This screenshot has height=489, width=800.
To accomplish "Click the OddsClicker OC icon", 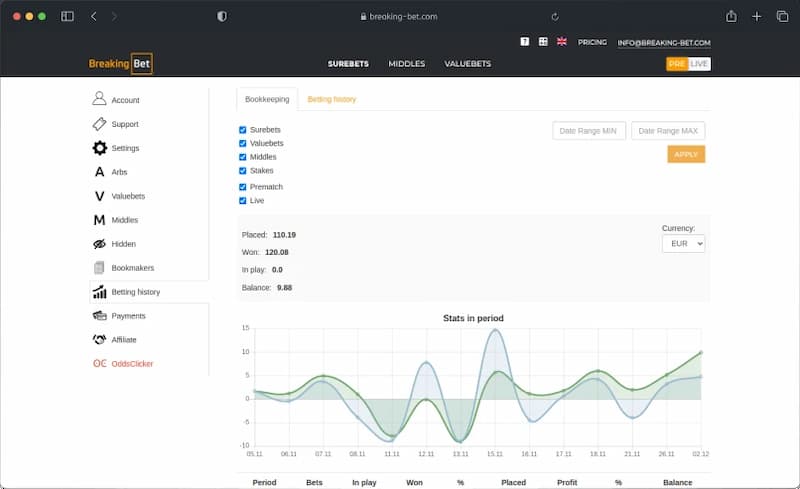I will pos(99,363).
